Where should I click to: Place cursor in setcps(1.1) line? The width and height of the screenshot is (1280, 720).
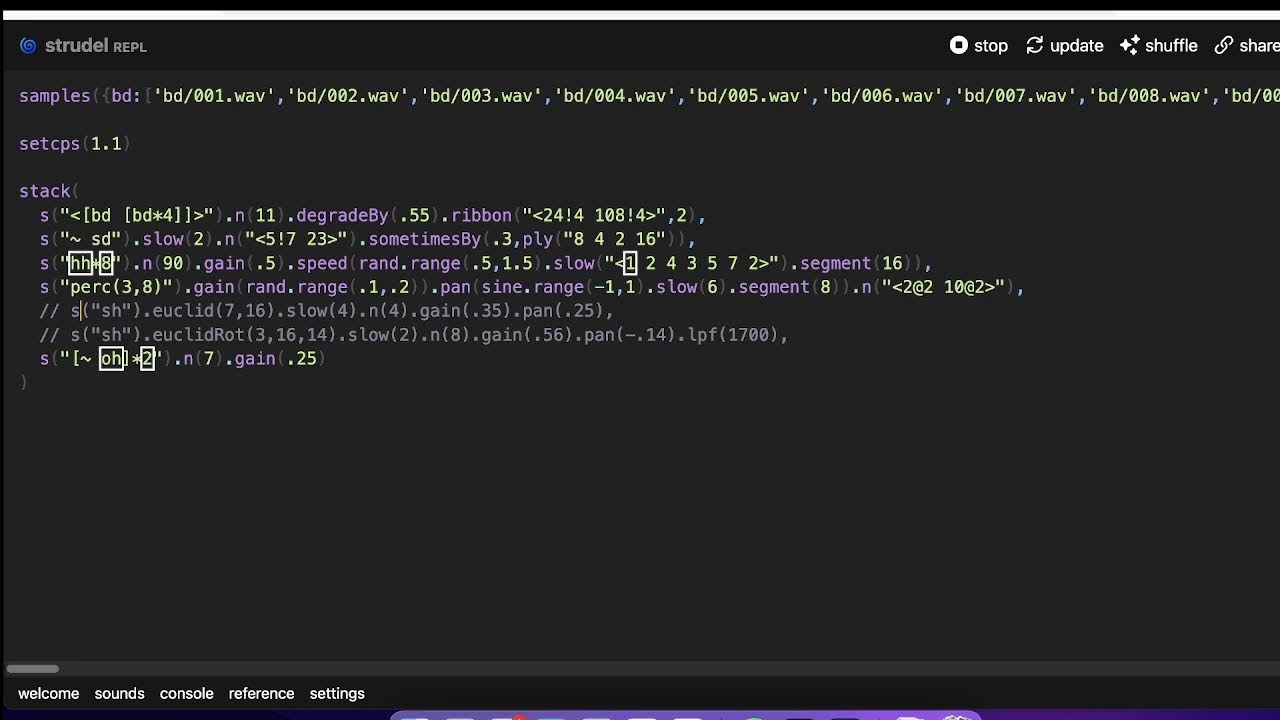[x=75, y=144]
